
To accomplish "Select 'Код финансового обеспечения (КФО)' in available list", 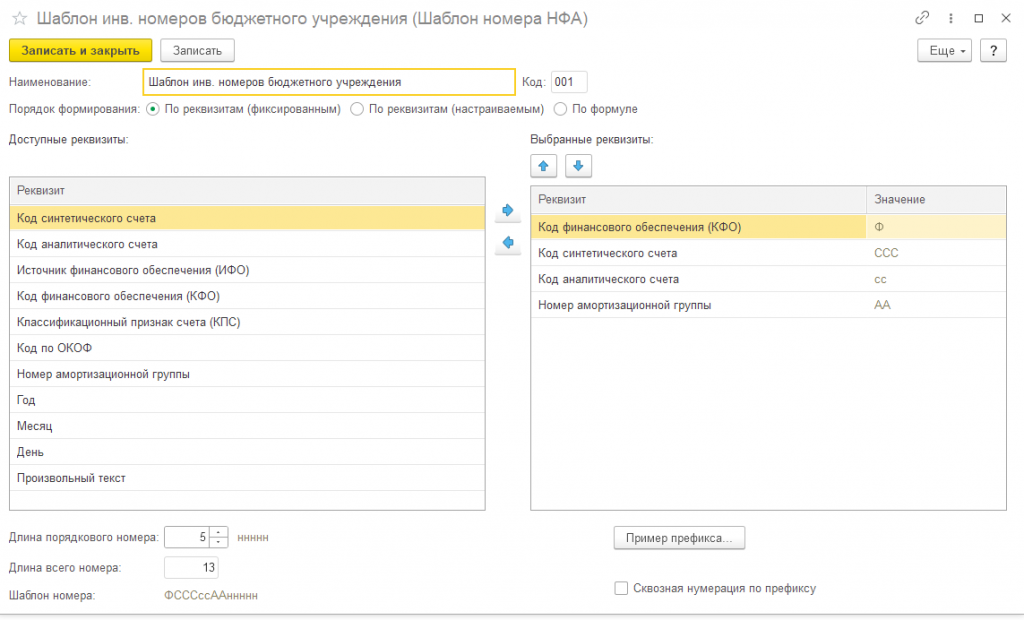I will point(247,296).
